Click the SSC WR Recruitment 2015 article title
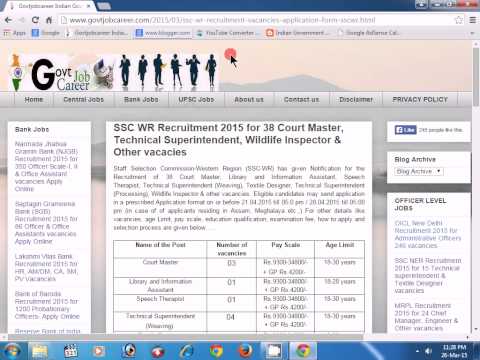Screen dimensions: 480x360 229,140
